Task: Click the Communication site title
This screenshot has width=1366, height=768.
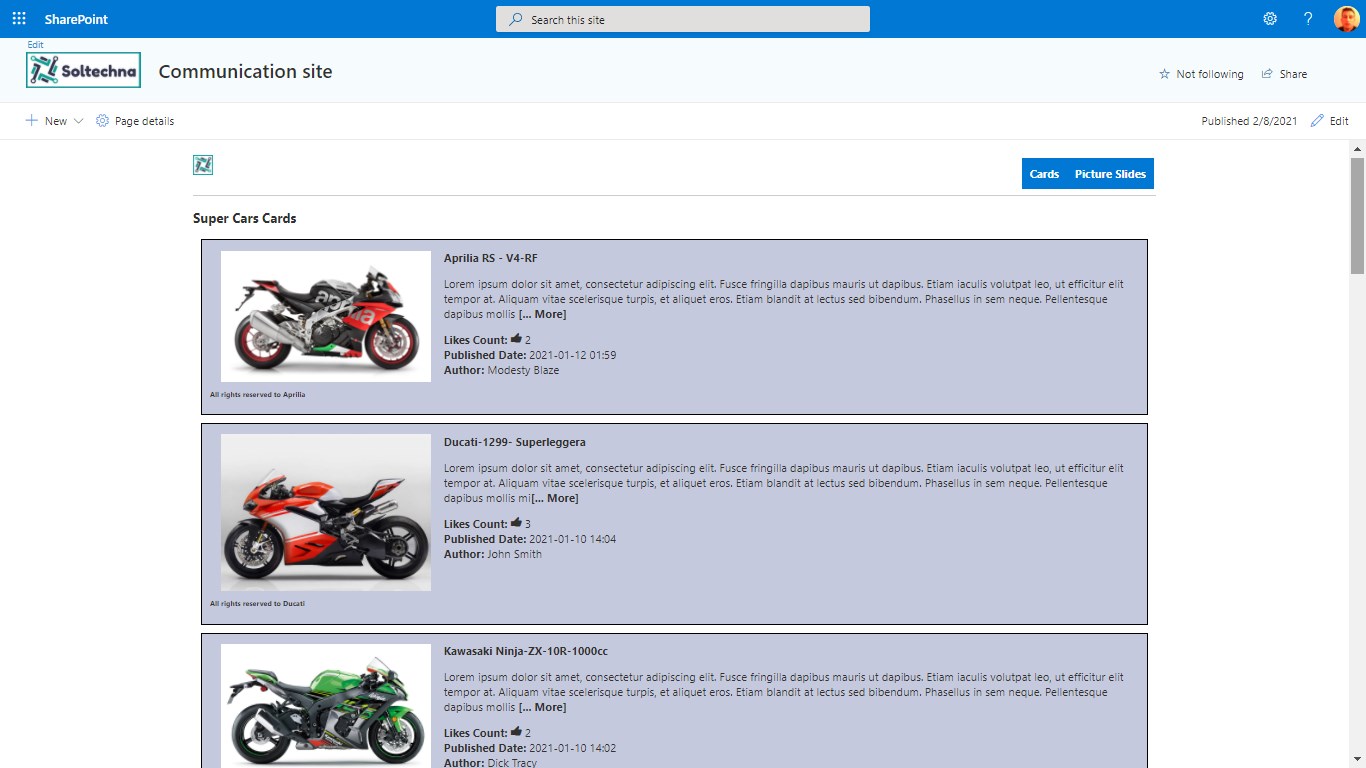Action: (x=245, y=71)
